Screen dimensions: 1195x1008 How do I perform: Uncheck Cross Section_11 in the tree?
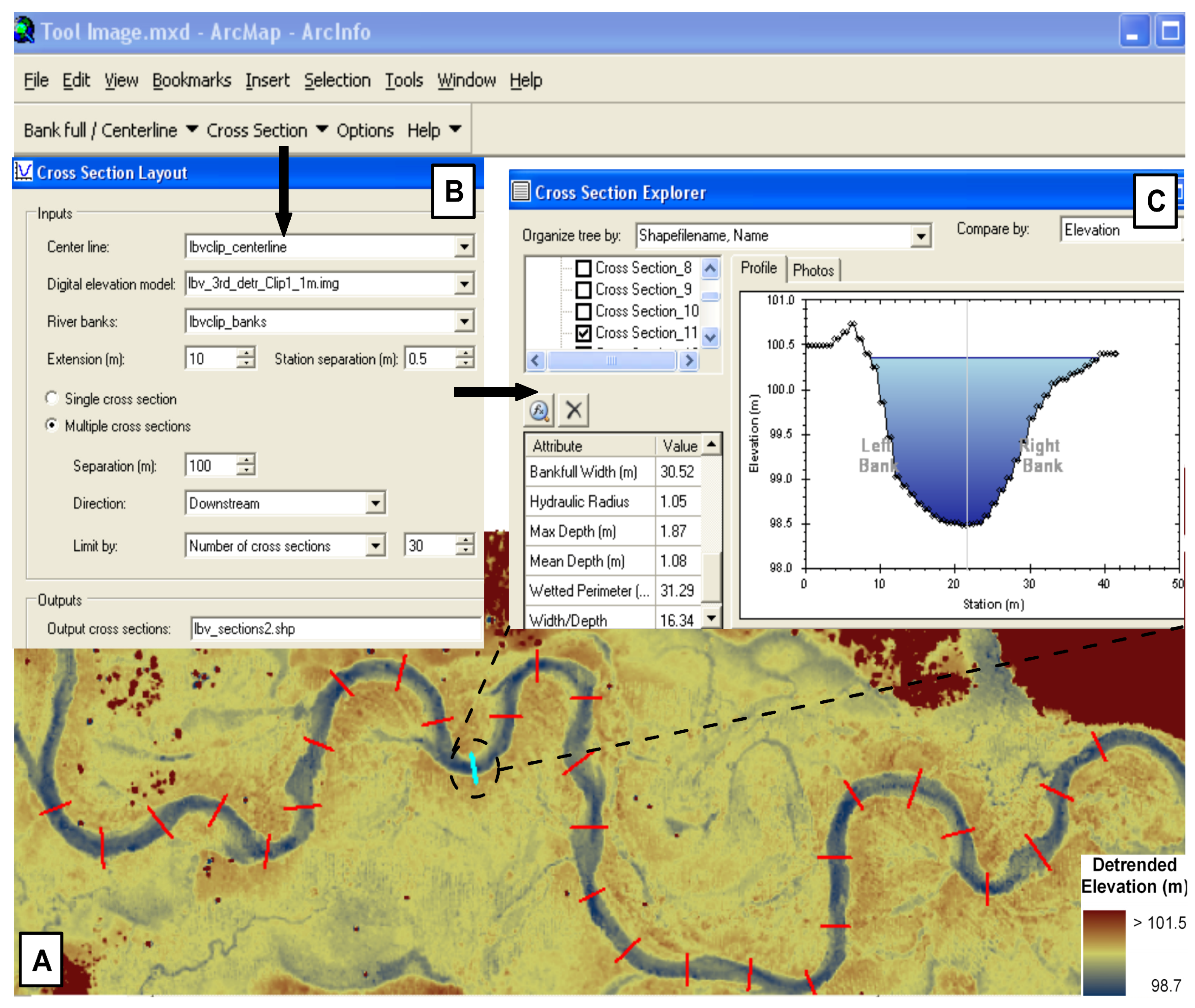(x=584, y=332)
